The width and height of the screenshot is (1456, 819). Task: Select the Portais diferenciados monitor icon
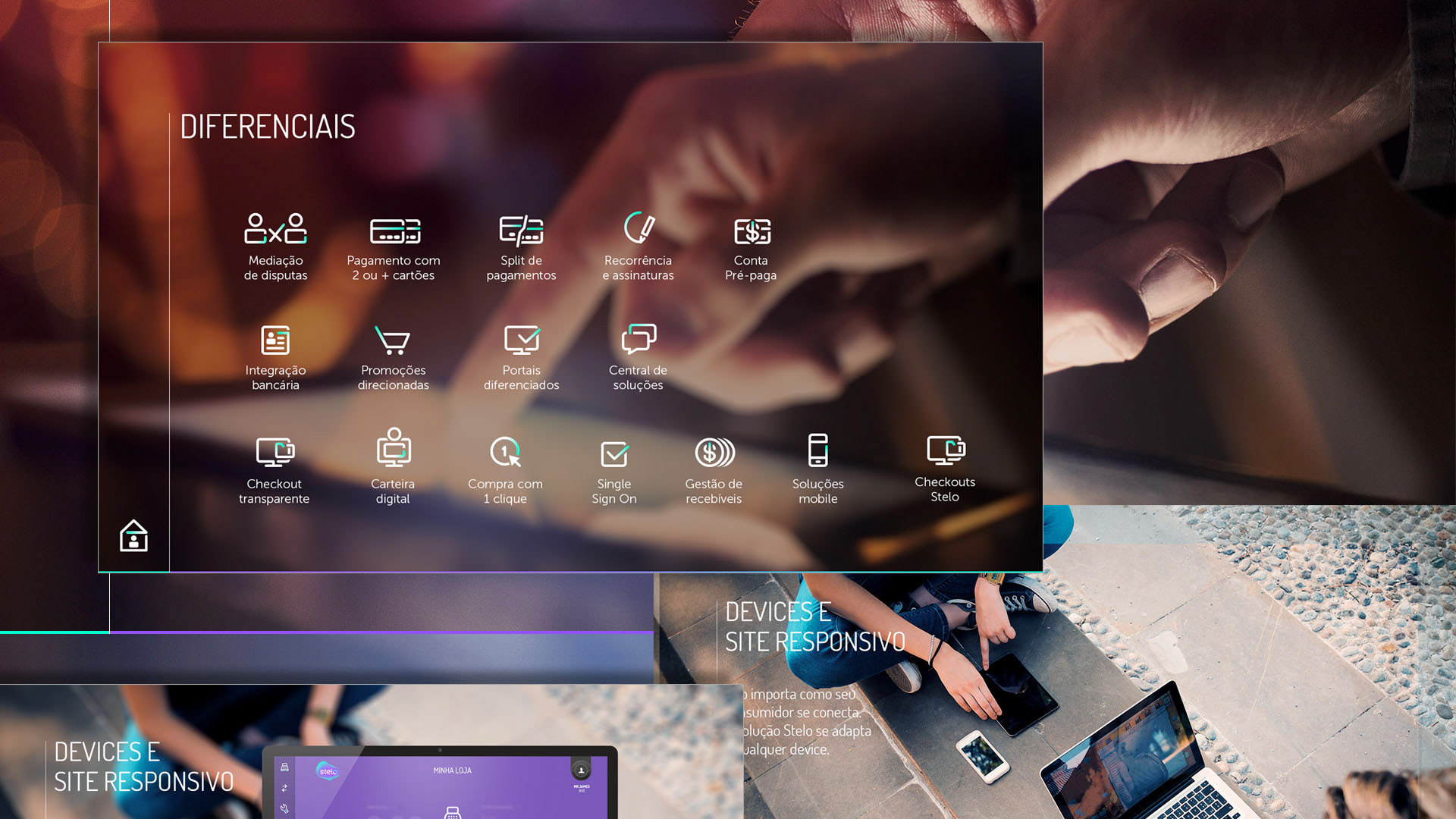tap(522, 340)
